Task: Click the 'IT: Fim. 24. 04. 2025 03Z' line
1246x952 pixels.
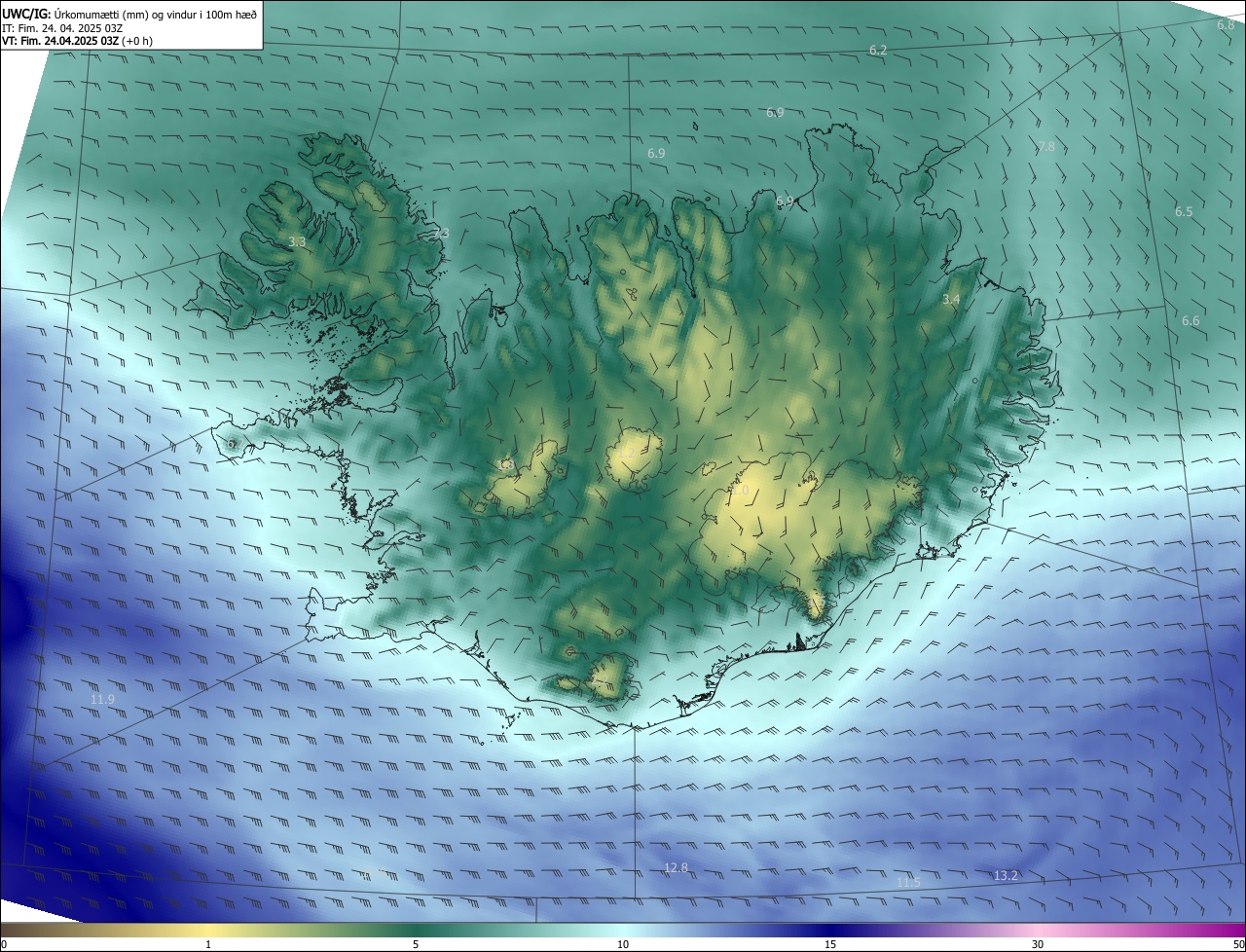Action: pyautogui.click(x=61, y=28)
